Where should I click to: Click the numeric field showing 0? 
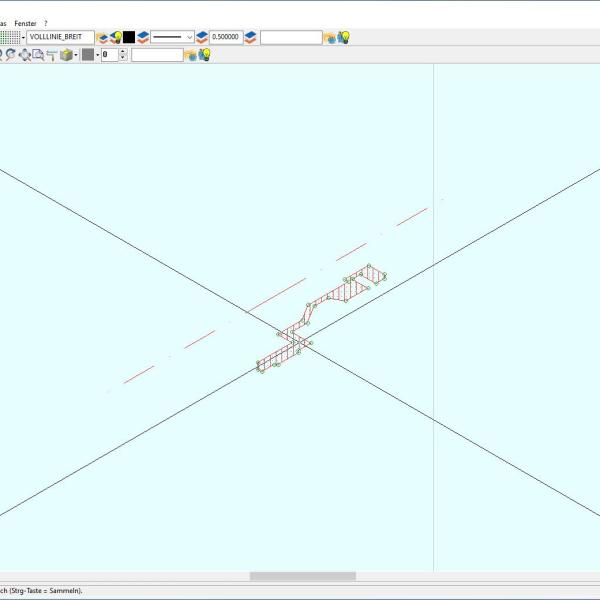coord(109,55)
